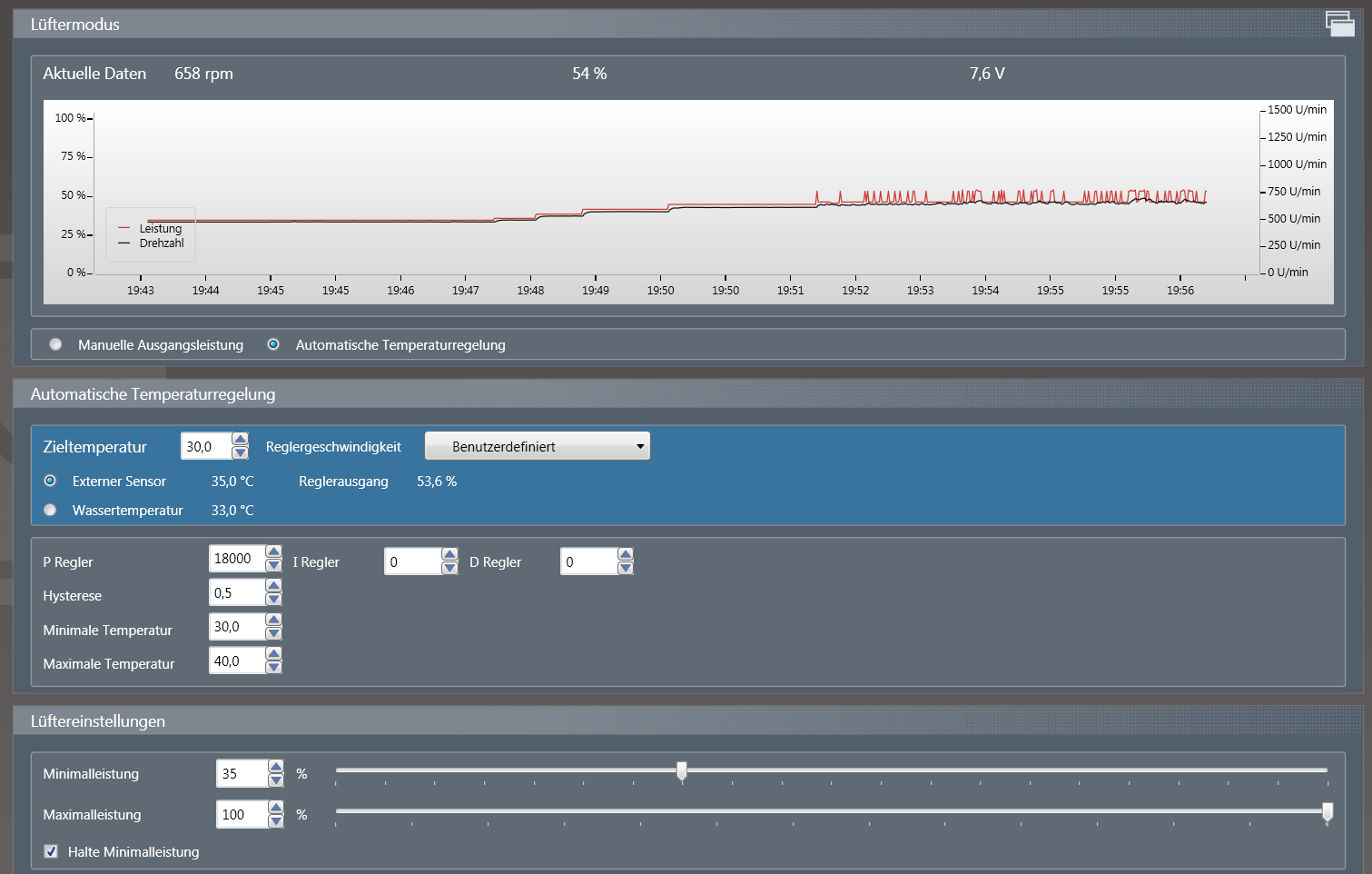Click the Maximalleistung slider handle

(1327, 811)
